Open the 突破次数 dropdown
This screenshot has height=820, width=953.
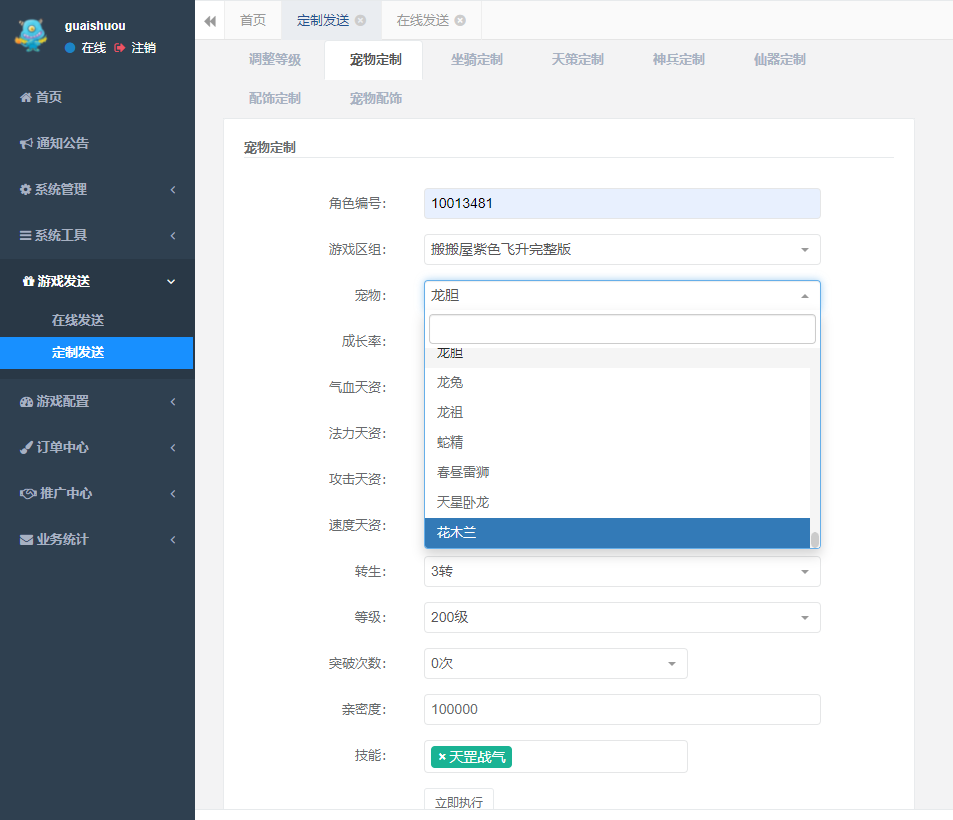[555, 664]
